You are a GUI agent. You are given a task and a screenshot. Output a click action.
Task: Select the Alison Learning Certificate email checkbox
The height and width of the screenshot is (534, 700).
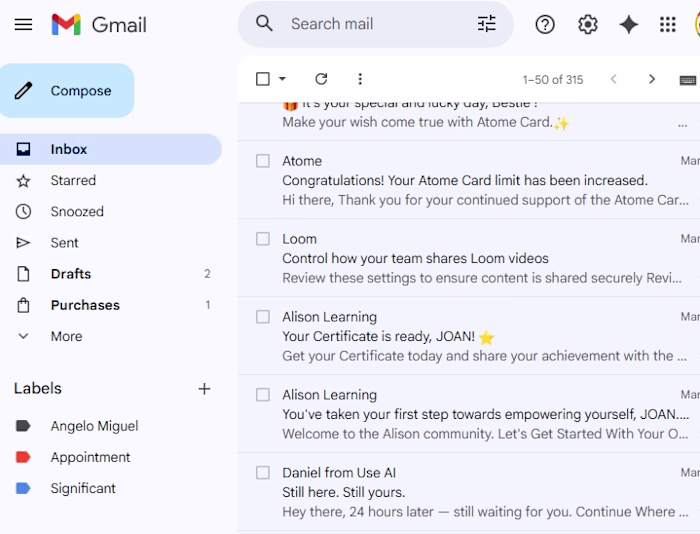pyautogui.click(x=263, y=317)
